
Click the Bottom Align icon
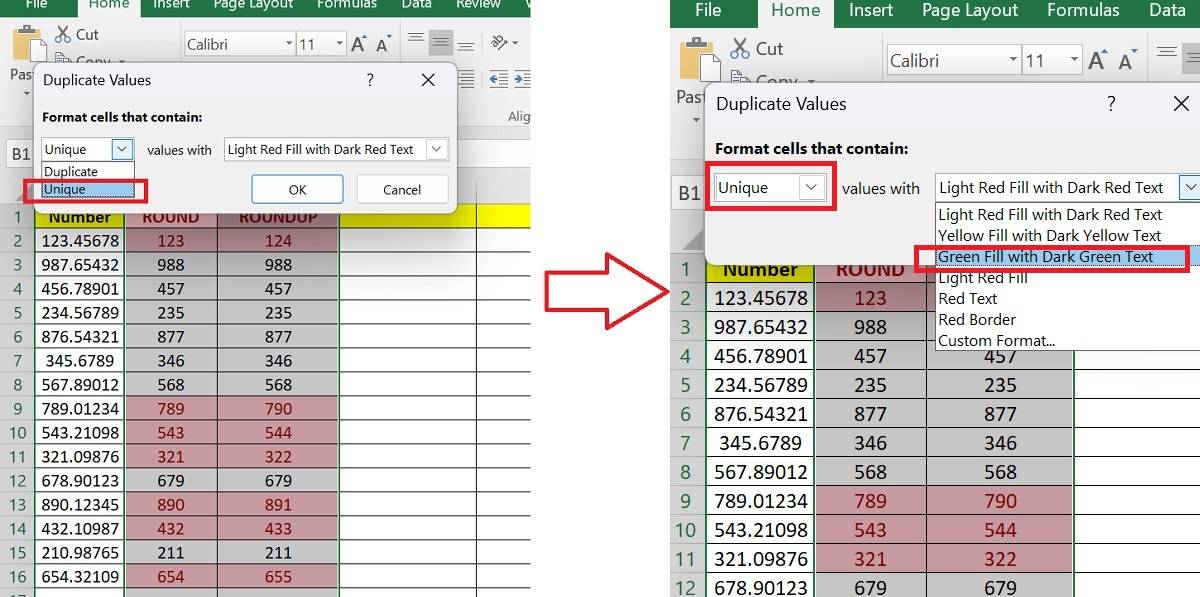466,43
